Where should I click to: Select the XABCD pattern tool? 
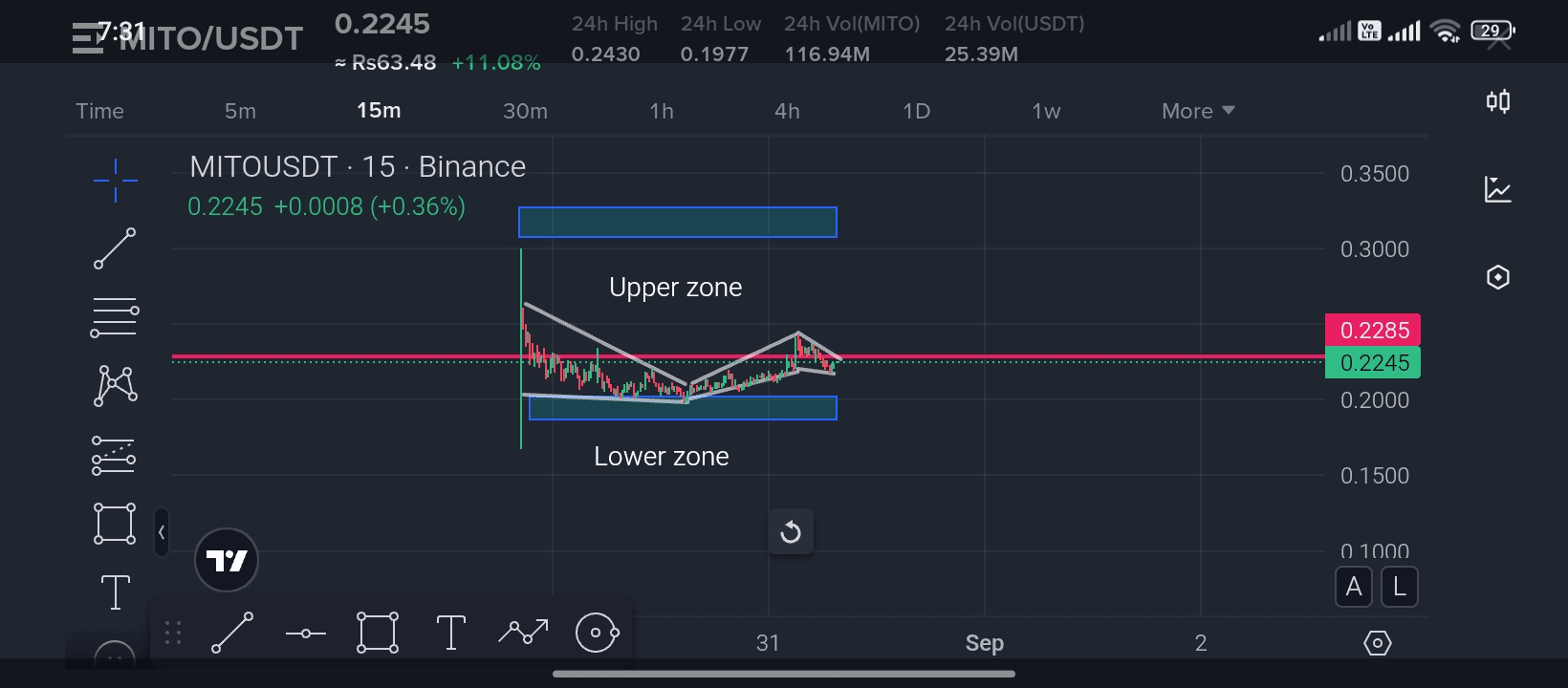coord(115,386)
